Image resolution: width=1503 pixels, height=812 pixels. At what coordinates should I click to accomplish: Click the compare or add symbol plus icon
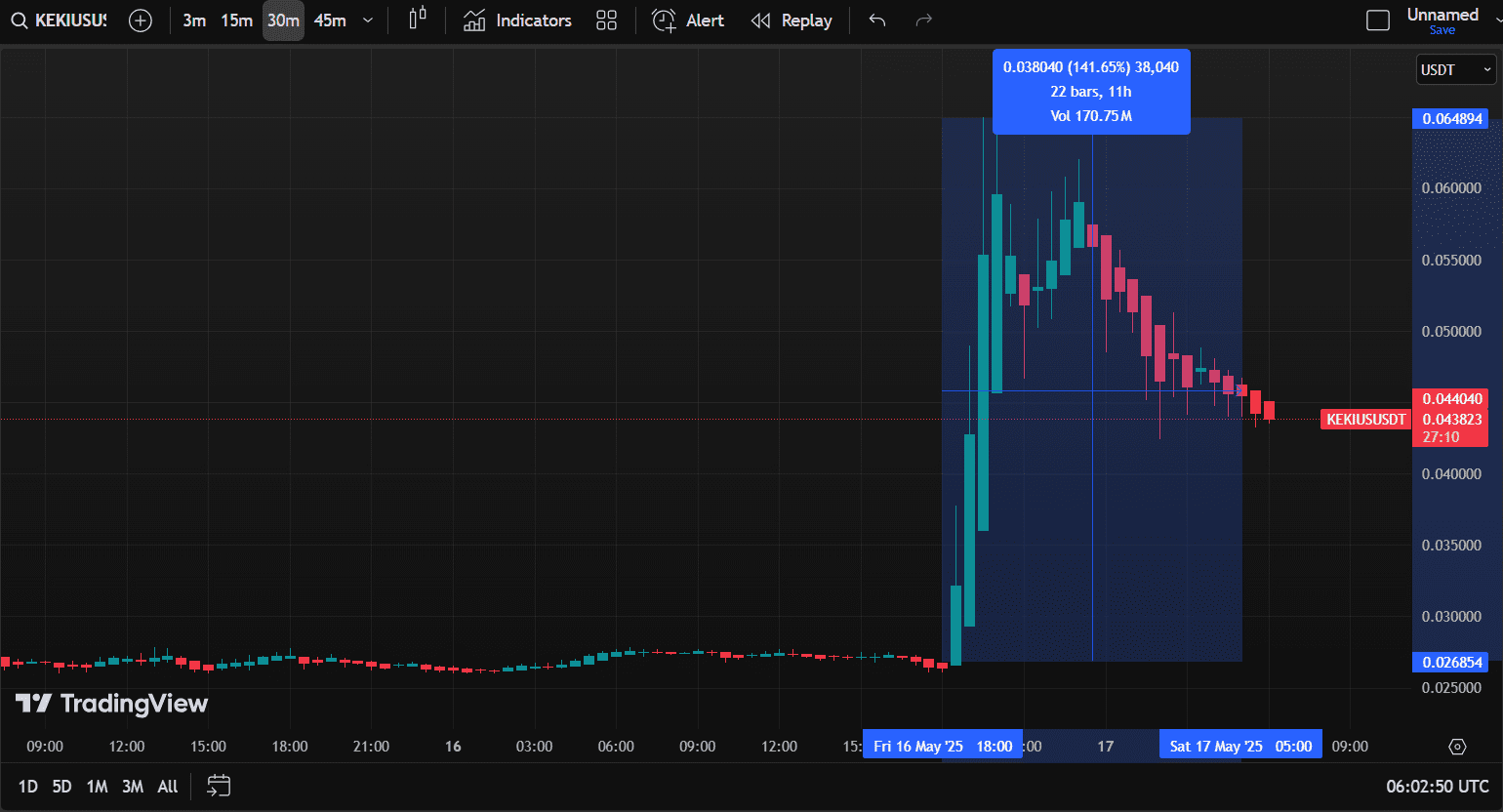141,20
